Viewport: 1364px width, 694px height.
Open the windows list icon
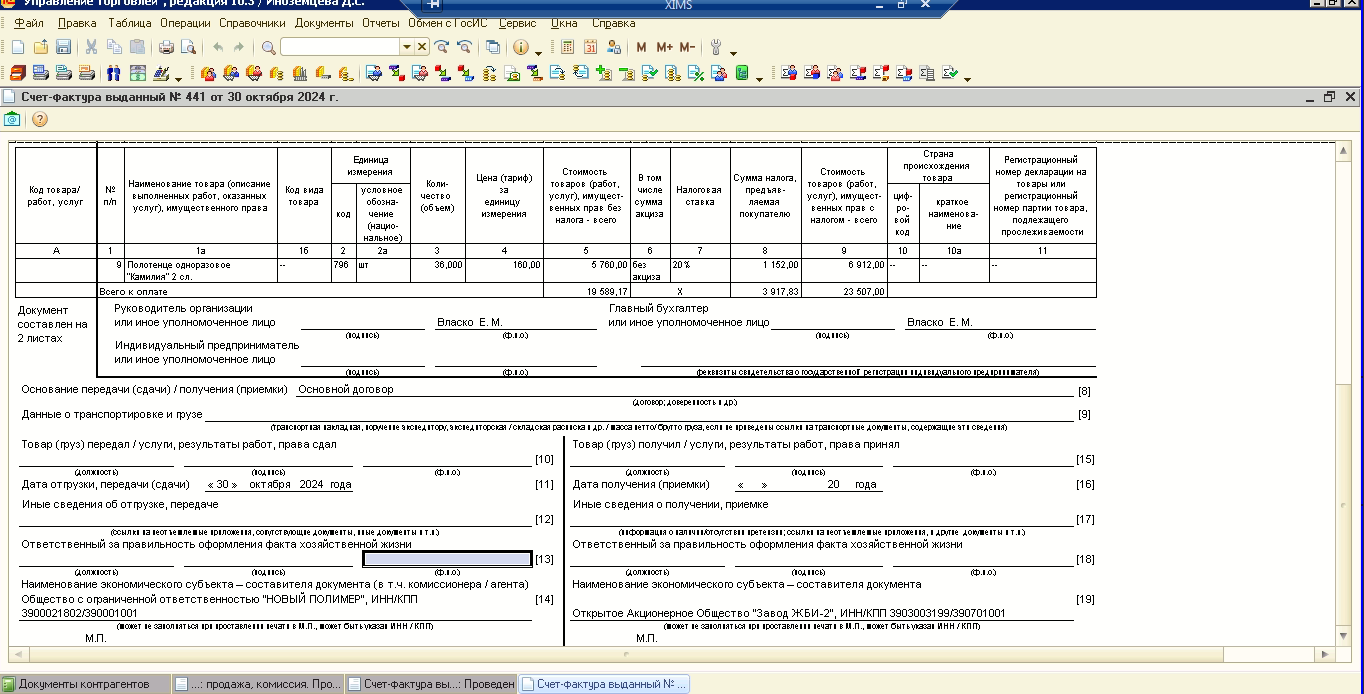(x=493, y=47)
